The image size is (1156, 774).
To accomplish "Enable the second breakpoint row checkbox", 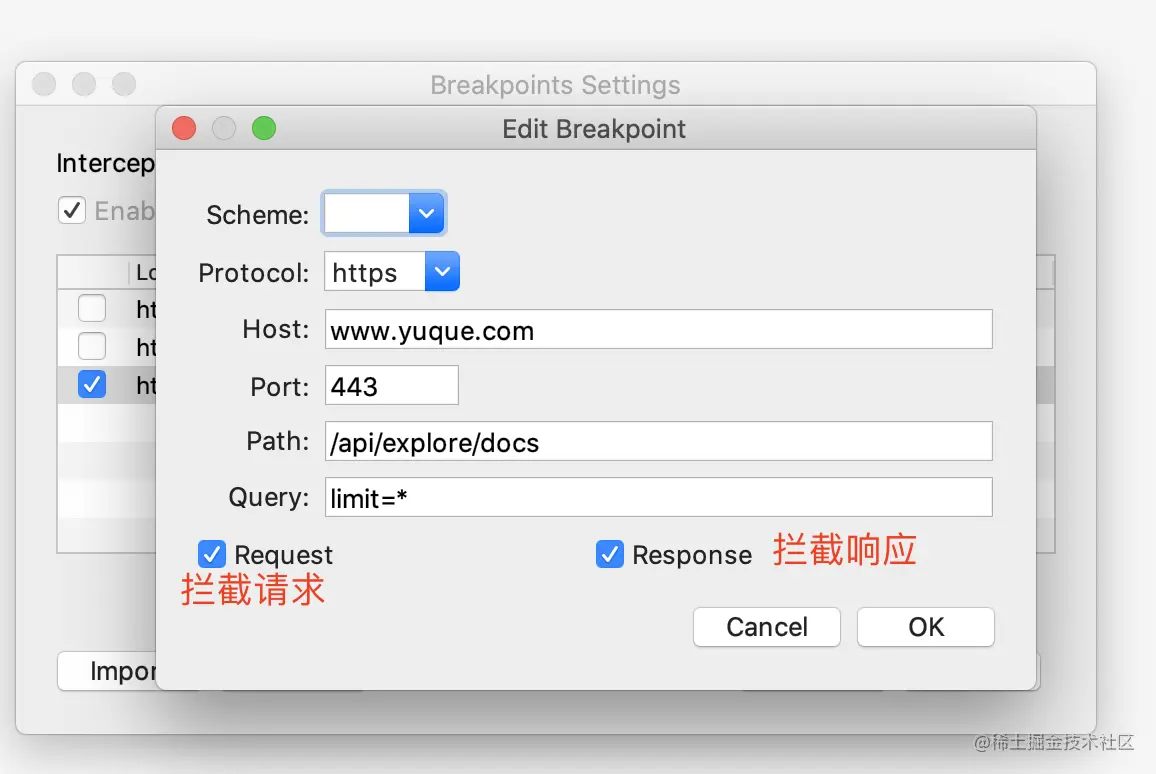I will pos(92,346).
